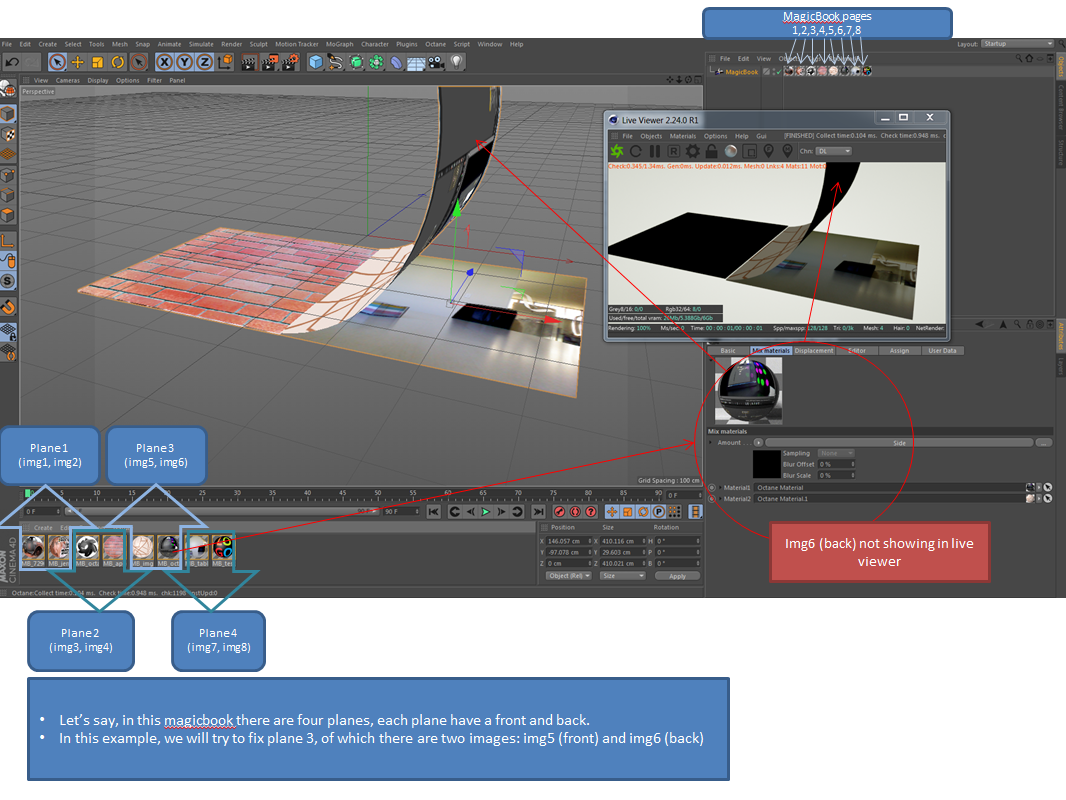Toggle clay mode sphere in Live Viewer
Viewport: 1066px width, 800px height.
(x=730, y=151)
